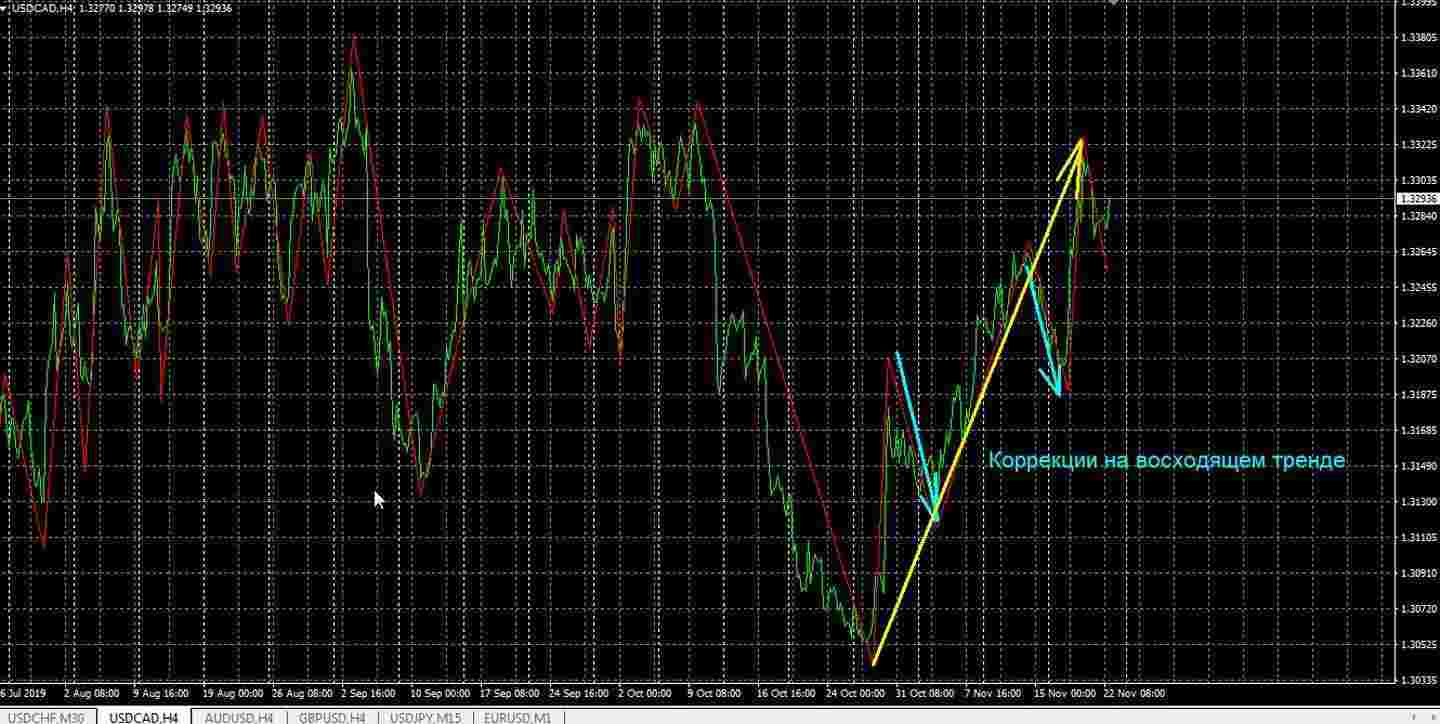The height and width of the screenshot is (724, 1440).
Task: Open the USDJPY,M15 chart tab
Action: click(x=426, y=717)
